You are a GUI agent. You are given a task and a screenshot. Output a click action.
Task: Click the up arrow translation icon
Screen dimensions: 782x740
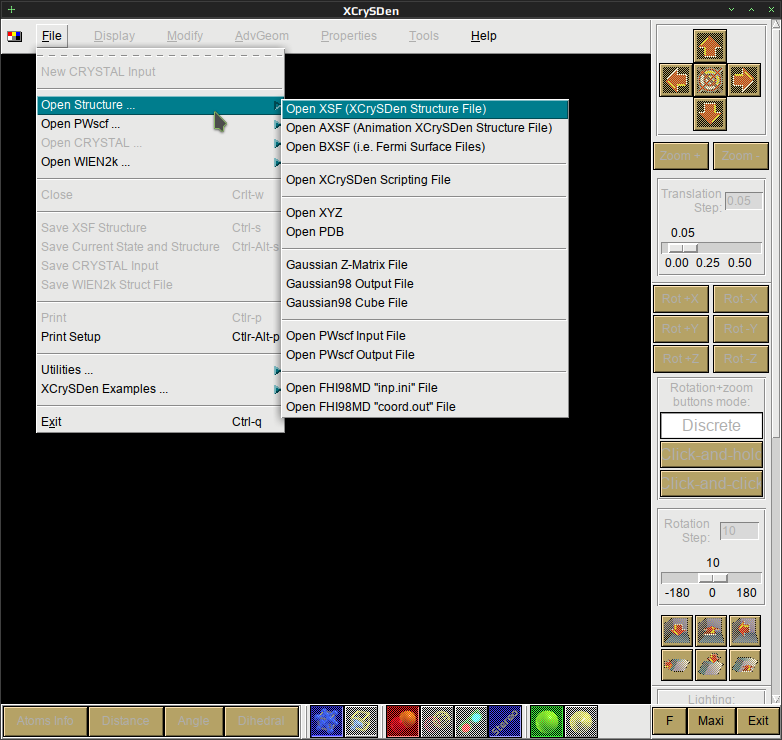click(x=709, y=45)
